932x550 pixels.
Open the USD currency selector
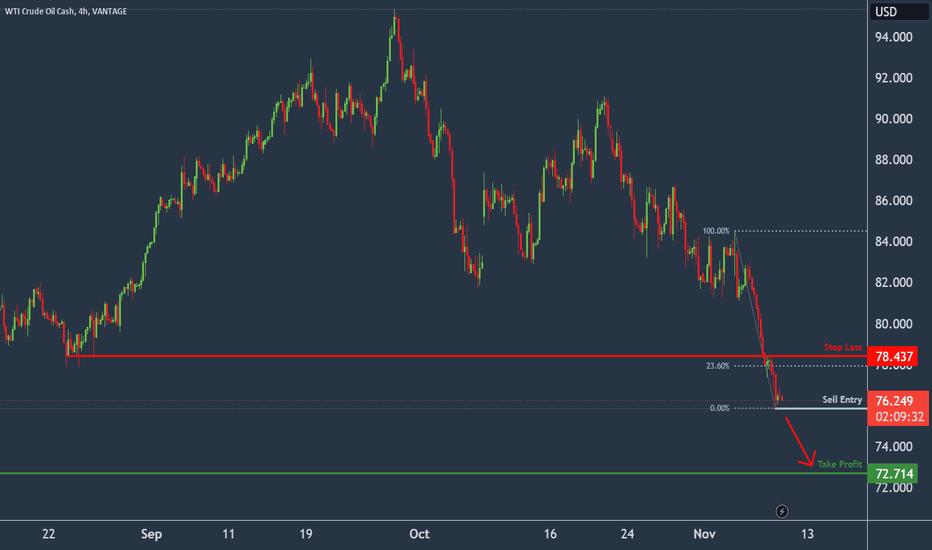[898, 12]
